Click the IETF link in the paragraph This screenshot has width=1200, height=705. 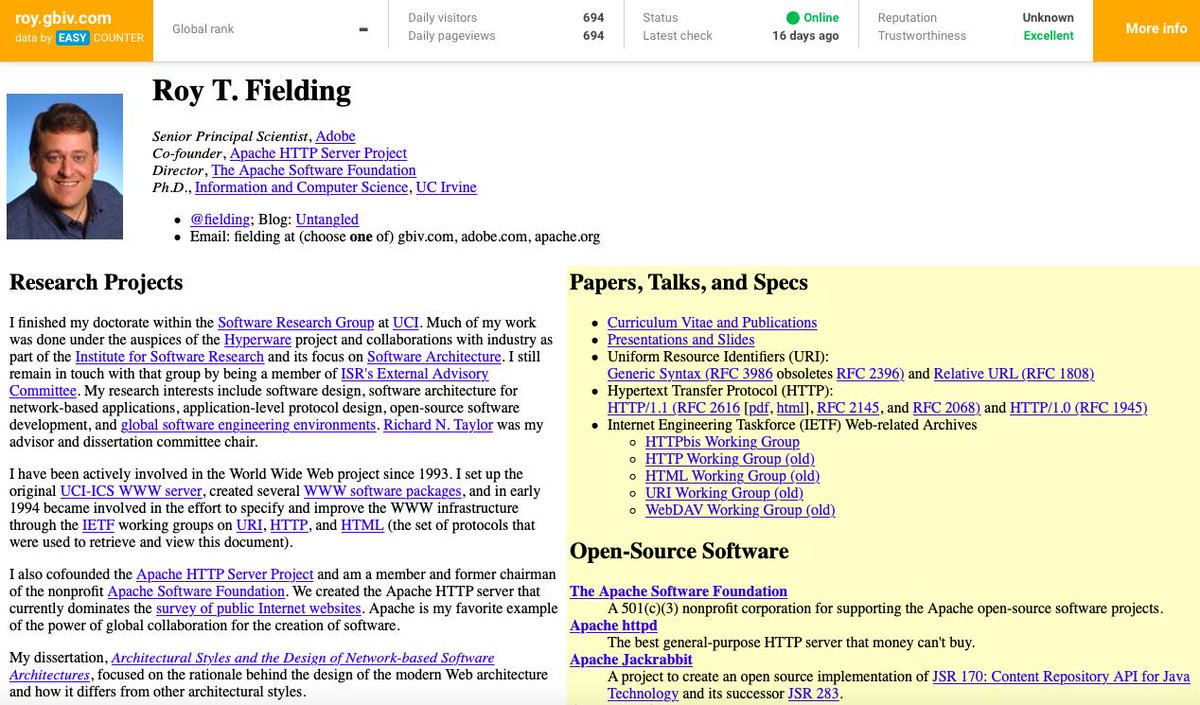click(x=97, y=525)
